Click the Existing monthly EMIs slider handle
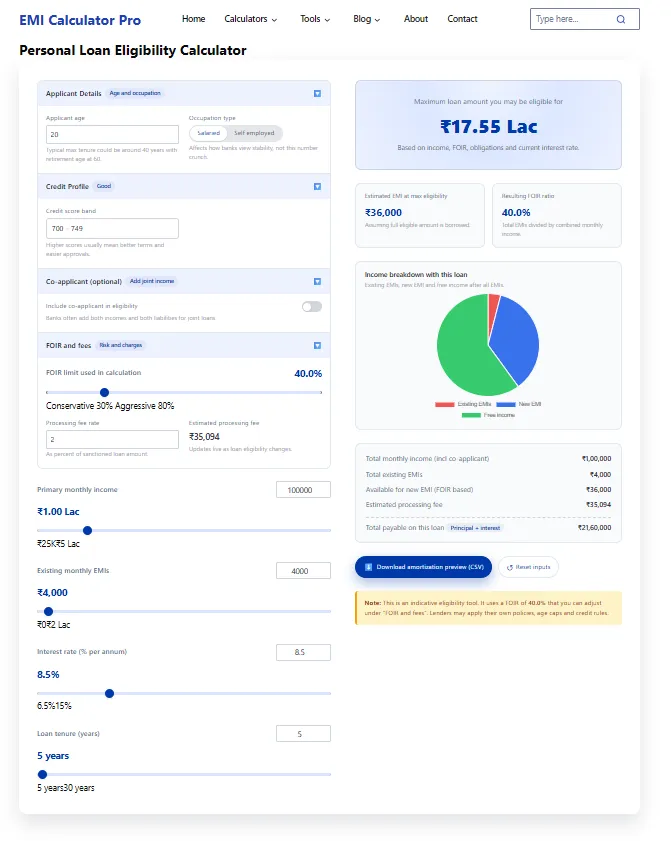671x841 pixels. 48,611
